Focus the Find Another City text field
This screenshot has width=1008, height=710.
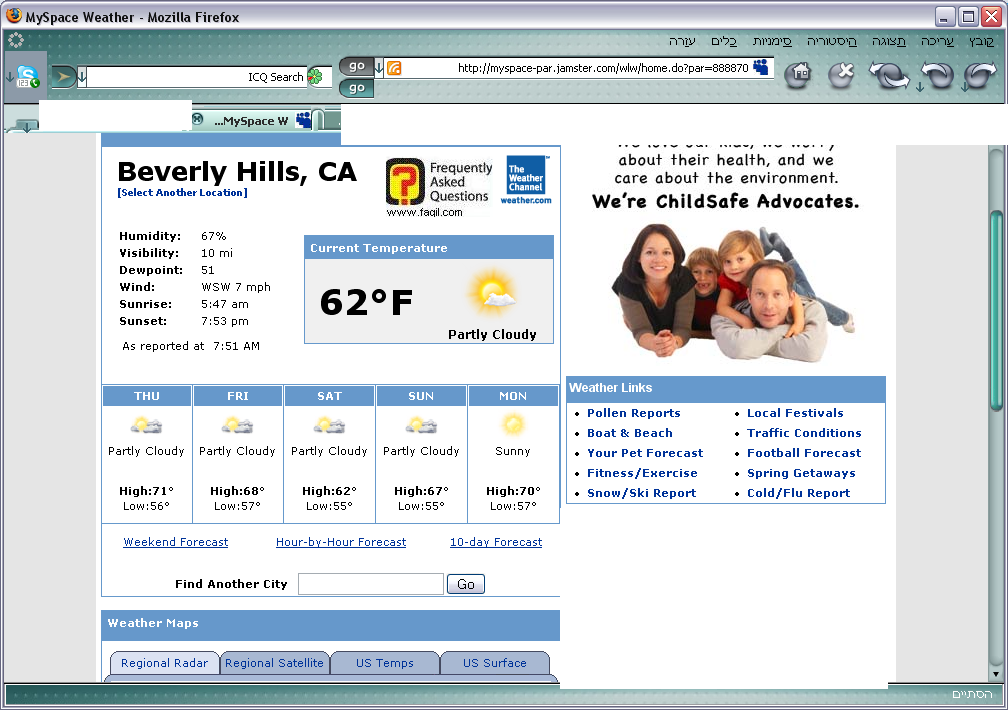pyautogui.click(x=370, y=584)
